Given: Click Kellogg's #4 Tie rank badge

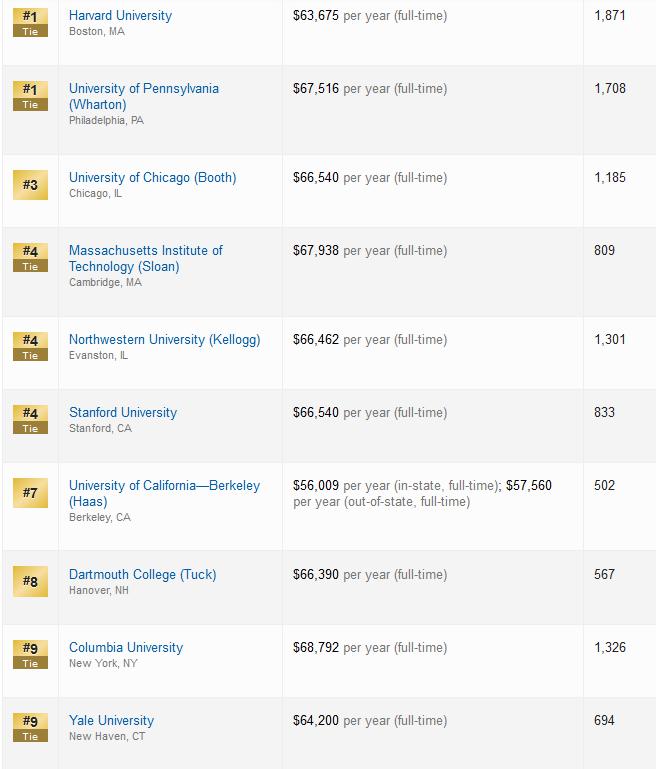Looking at the screenshot, I should pyautogui.click(x=30, y=346).
